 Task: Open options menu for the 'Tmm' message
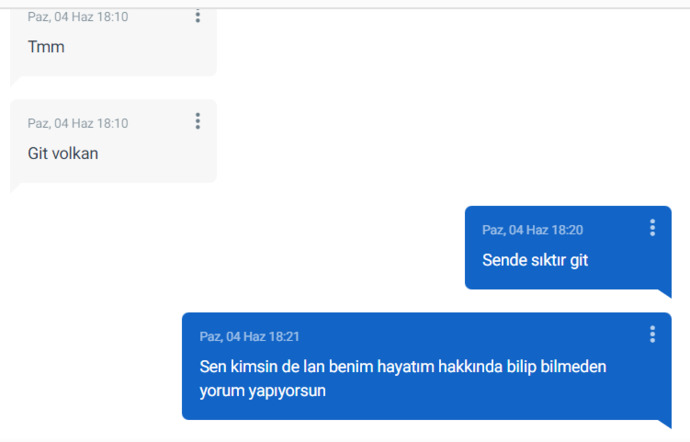pyautogui.click(x=198, y=16)
